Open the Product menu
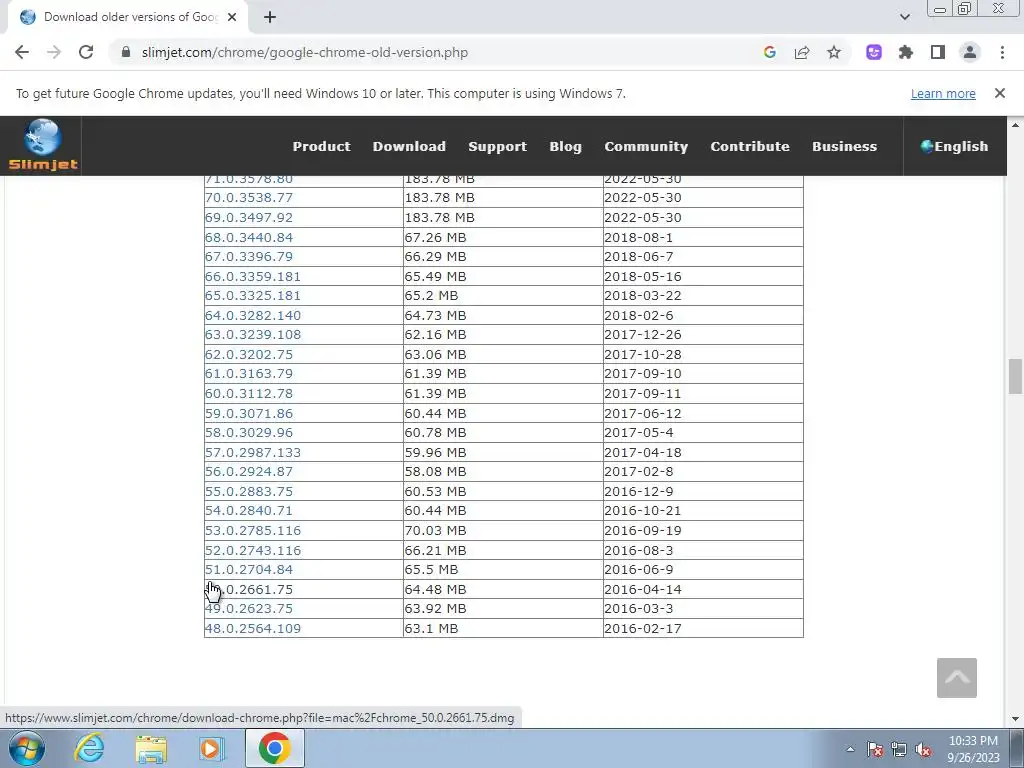Screen dimensions: 1024x768 click(321, 146)
